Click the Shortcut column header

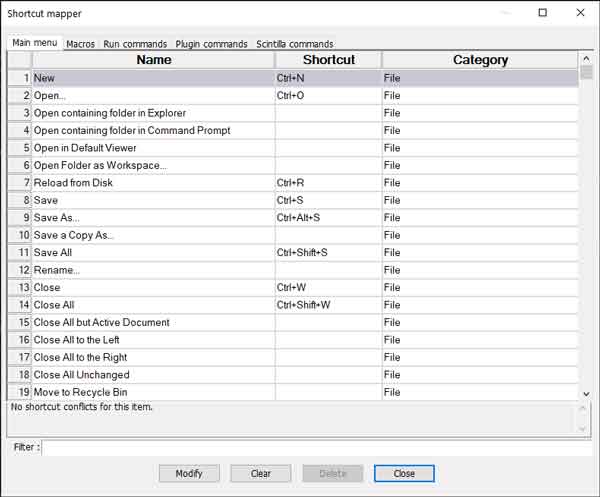[x=328, y=60]
